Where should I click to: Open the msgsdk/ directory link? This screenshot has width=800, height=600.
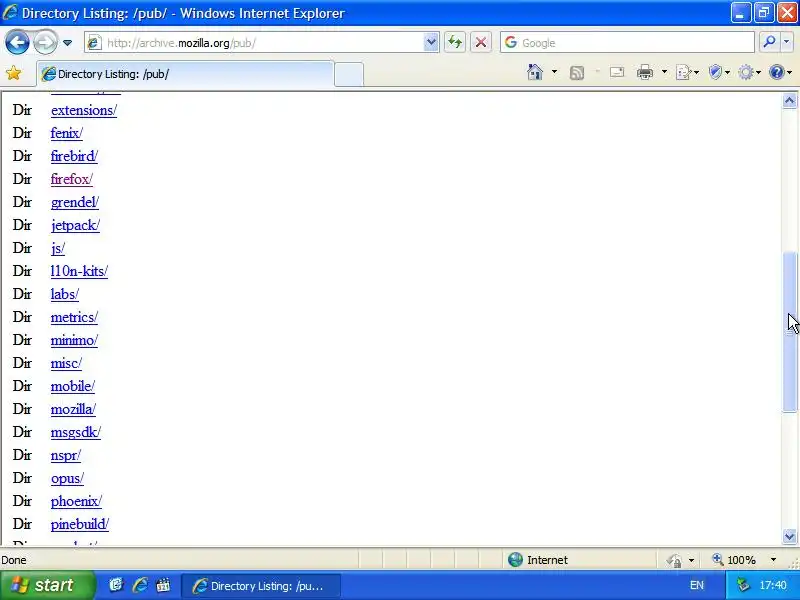click(x=76, y=432)
